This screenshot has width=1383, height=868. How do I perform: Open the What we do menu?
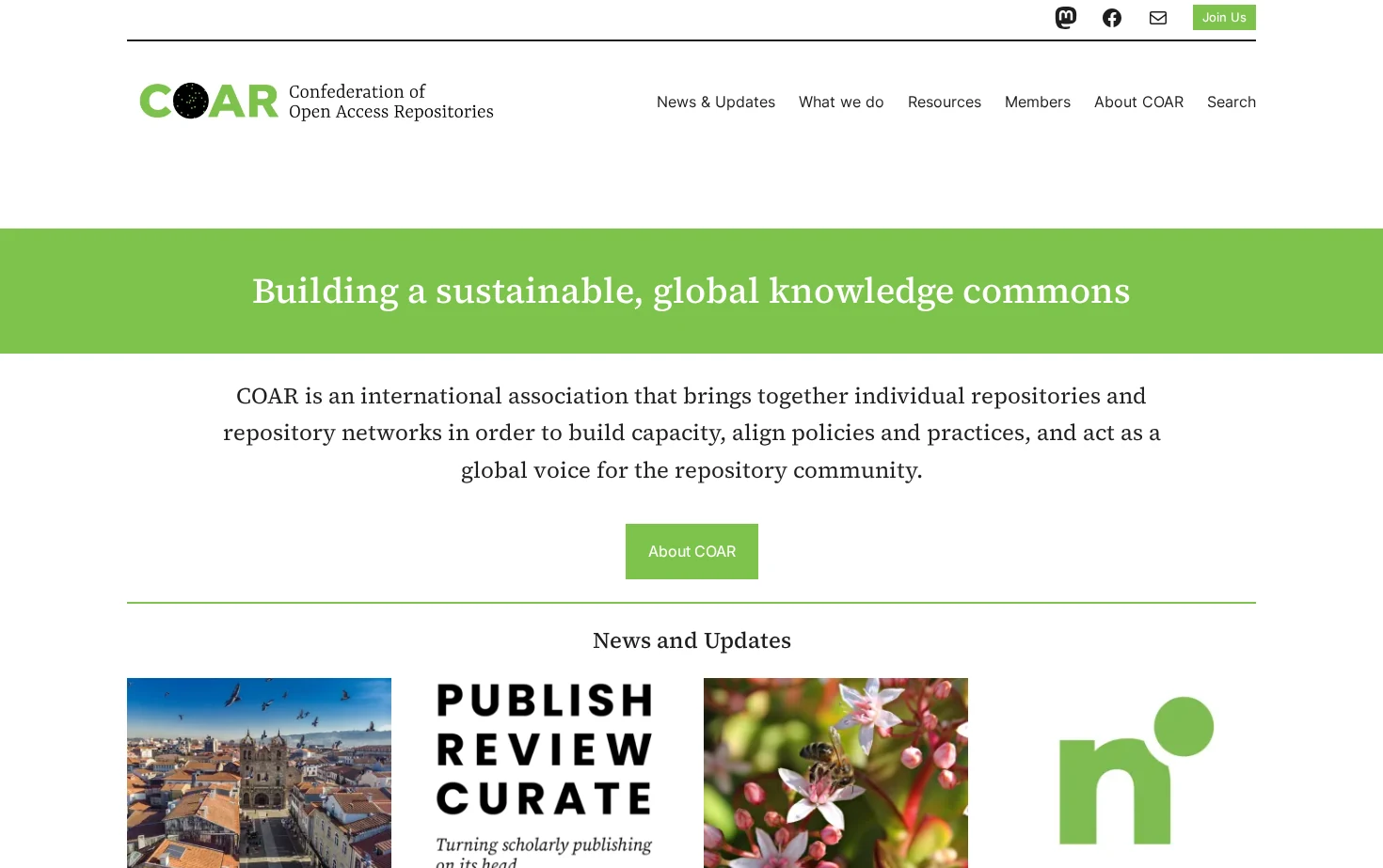click(841, 102)
